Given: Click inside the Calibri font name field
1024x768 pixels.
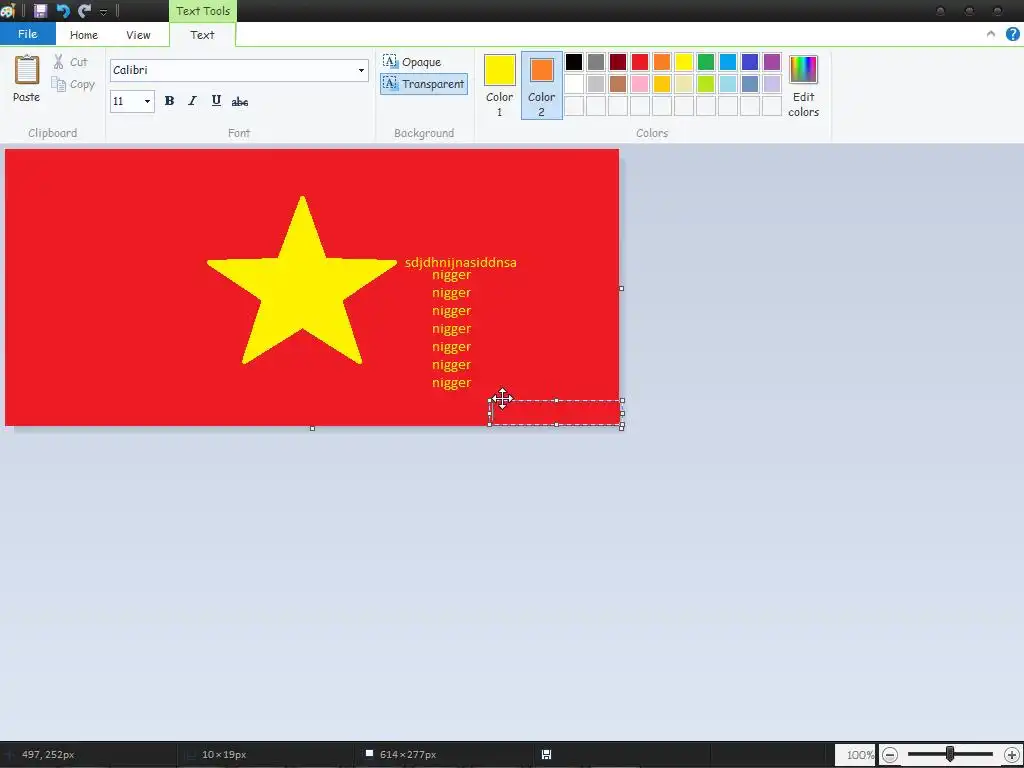Looking at the screenshot, I should pos(232,70).
